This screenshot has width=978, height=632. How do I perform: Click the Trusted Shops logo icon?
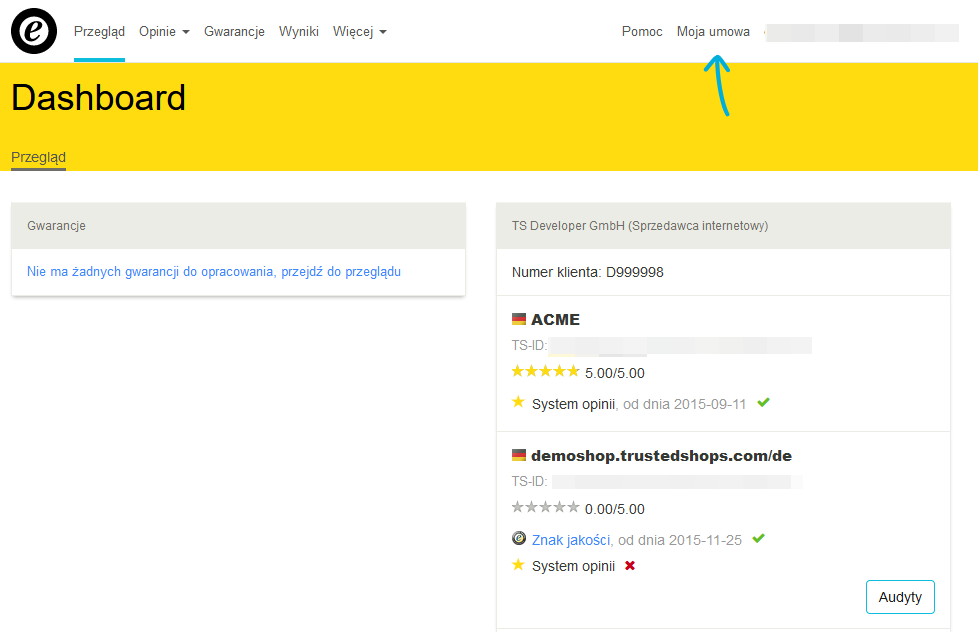[34, 31]
